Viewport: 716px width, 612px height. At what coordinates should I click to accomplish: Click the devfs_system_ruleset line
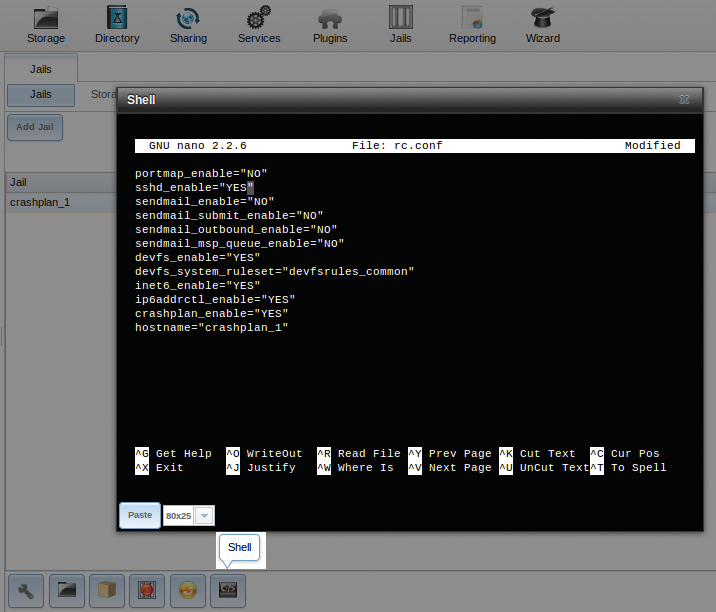(274, 272)
